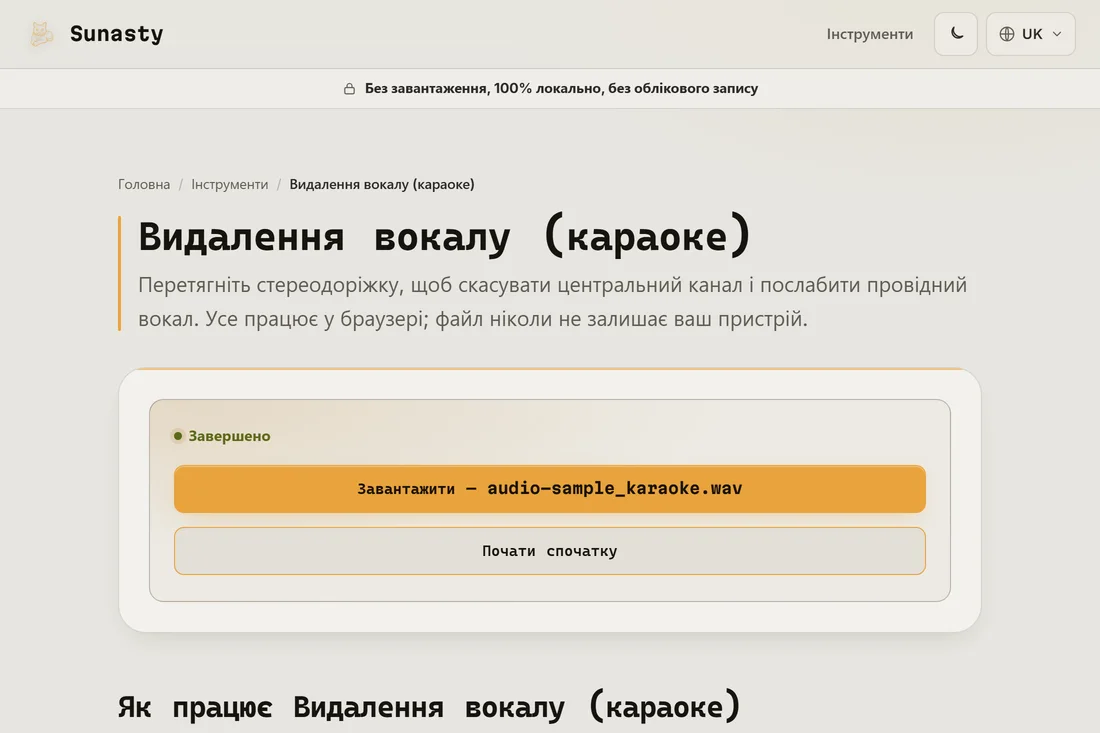Open the Інструменти navigation menu

[x=869, y=34]
